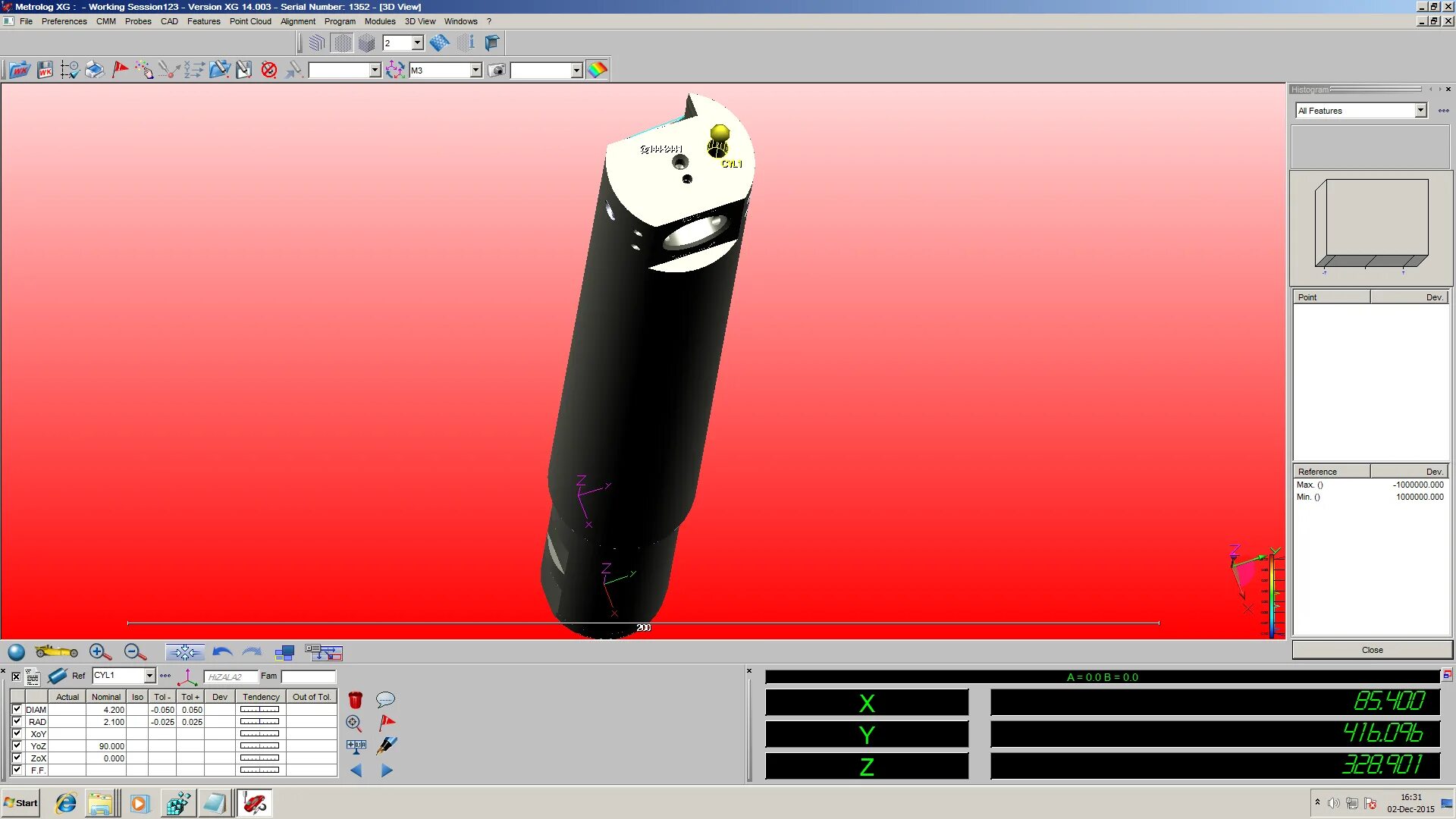Viewport: 1456px width, 819px height.
Task: Click the rainbow color map icon
Action: tap(598, 70)
